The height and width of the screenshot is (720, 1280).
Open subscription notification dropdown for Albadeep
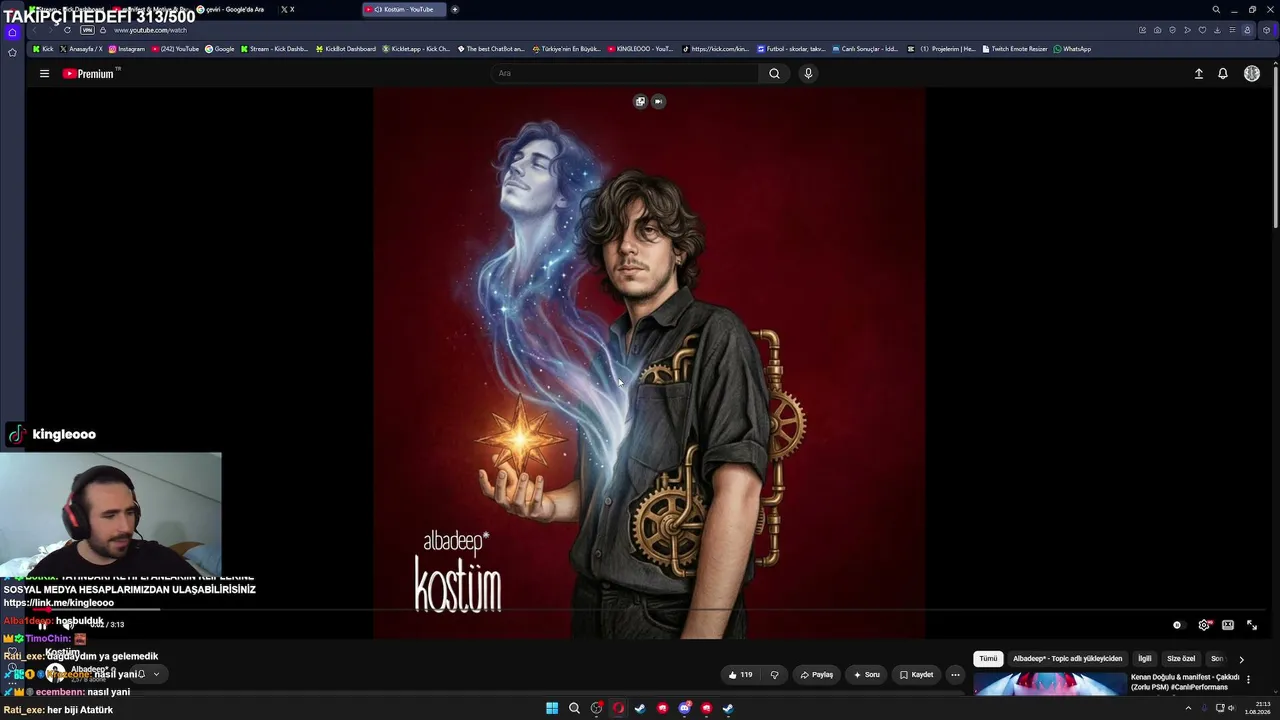click(x=148, y=674)
